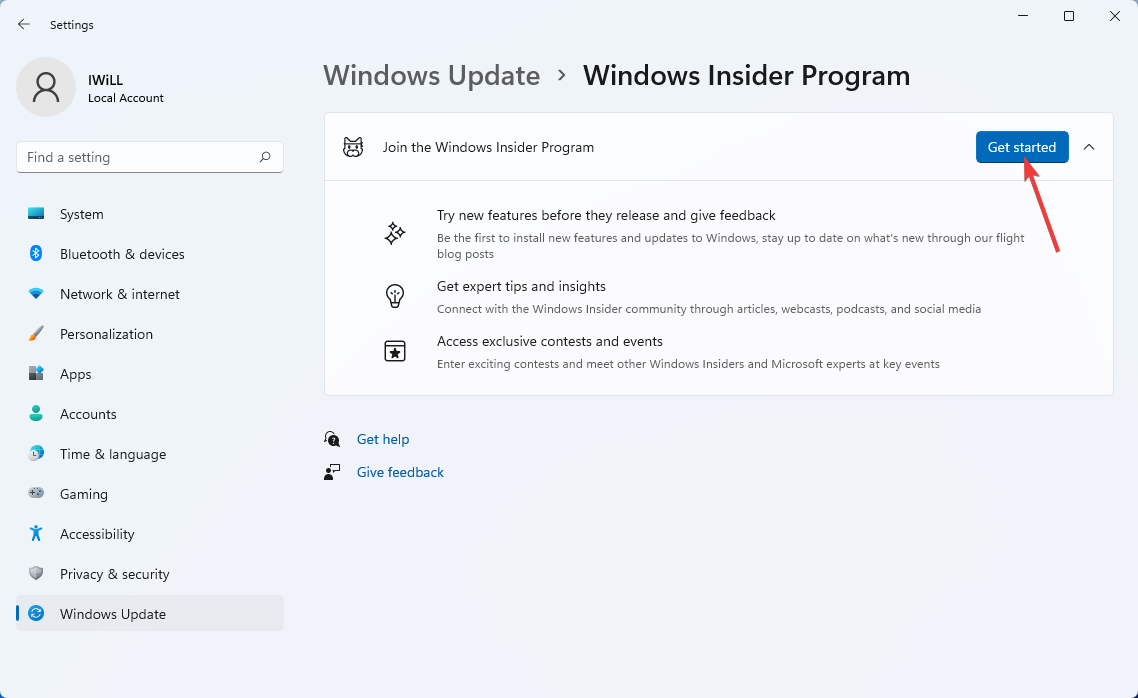The width and height of the screenshot is (1138, 698).
Task: Click the Find a setting search box
Action: click(150, 157)
